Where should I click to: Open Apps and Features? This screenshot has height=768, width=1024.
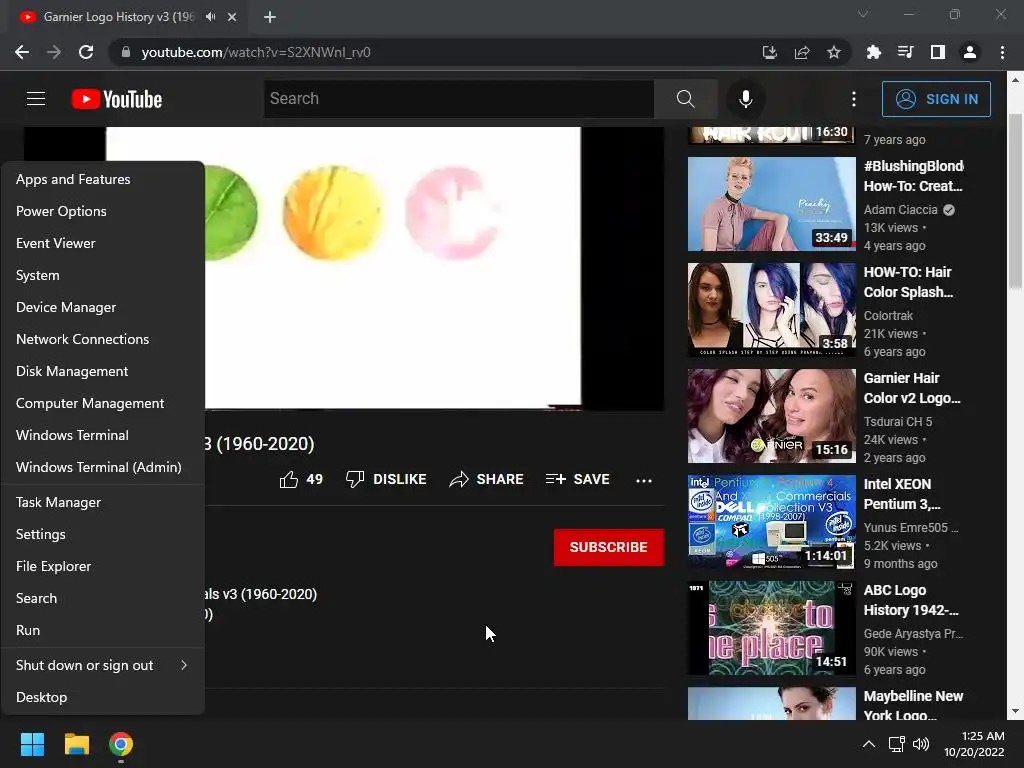pyautogui.click(x=103, y=179)
